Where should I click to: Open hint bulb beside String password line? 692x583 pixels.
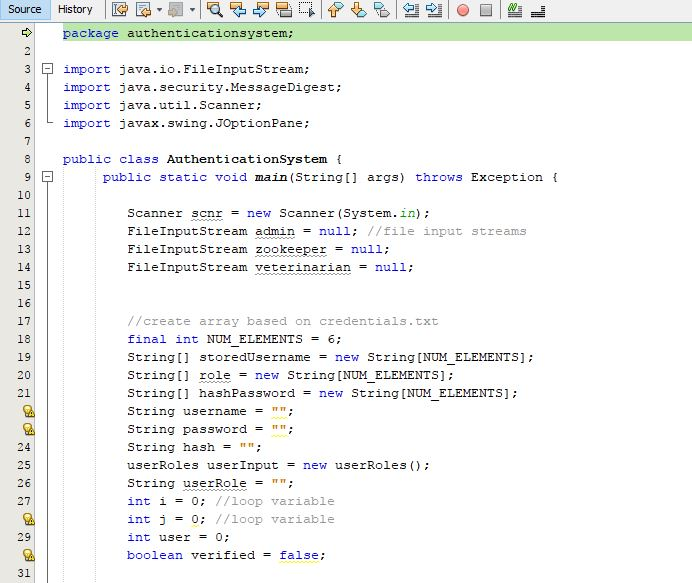tap(28, 429)
